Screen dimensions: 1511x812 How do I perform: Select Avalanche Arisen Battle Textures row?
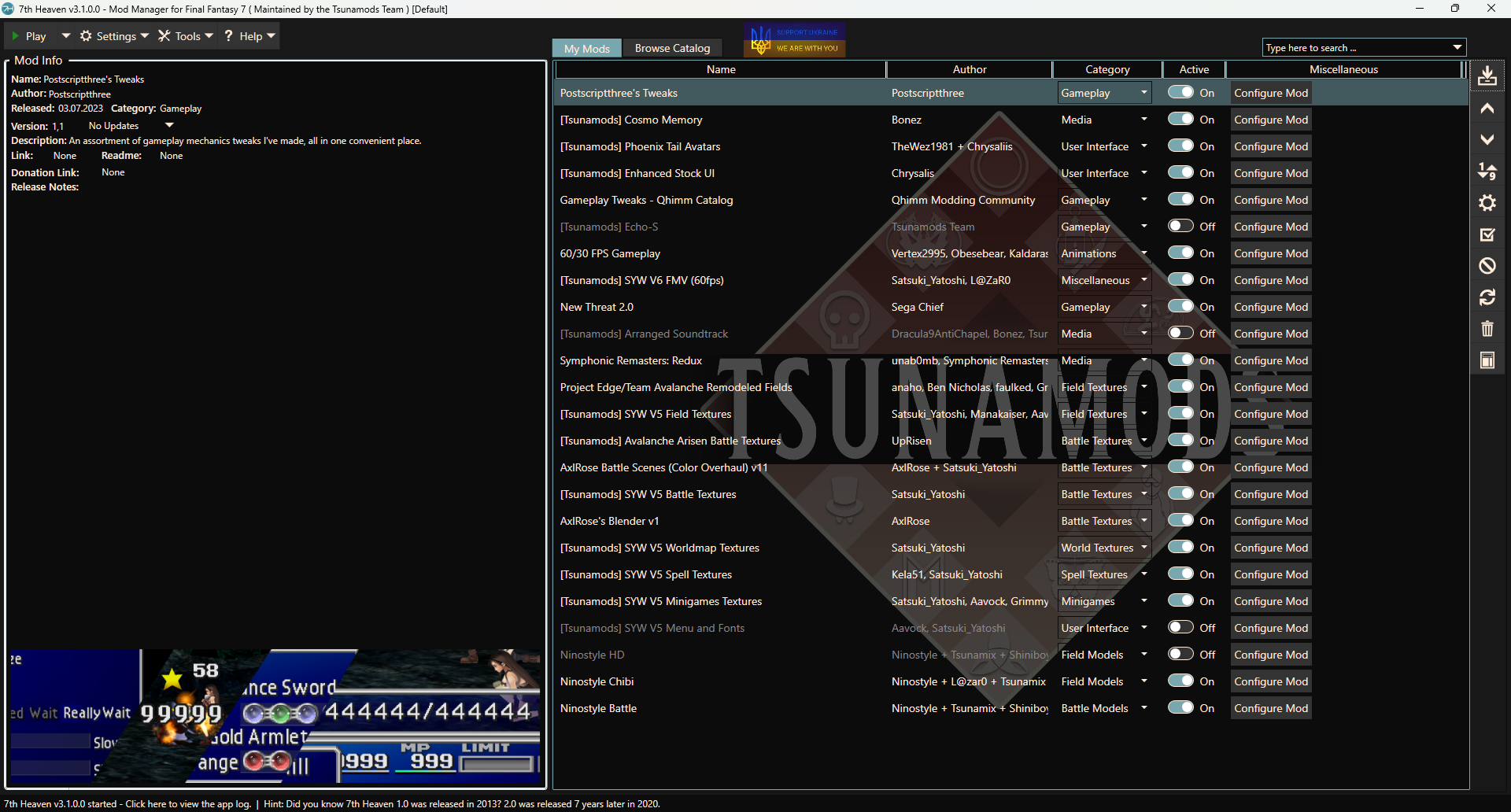pyautogui.click(x=1011, y=441)
